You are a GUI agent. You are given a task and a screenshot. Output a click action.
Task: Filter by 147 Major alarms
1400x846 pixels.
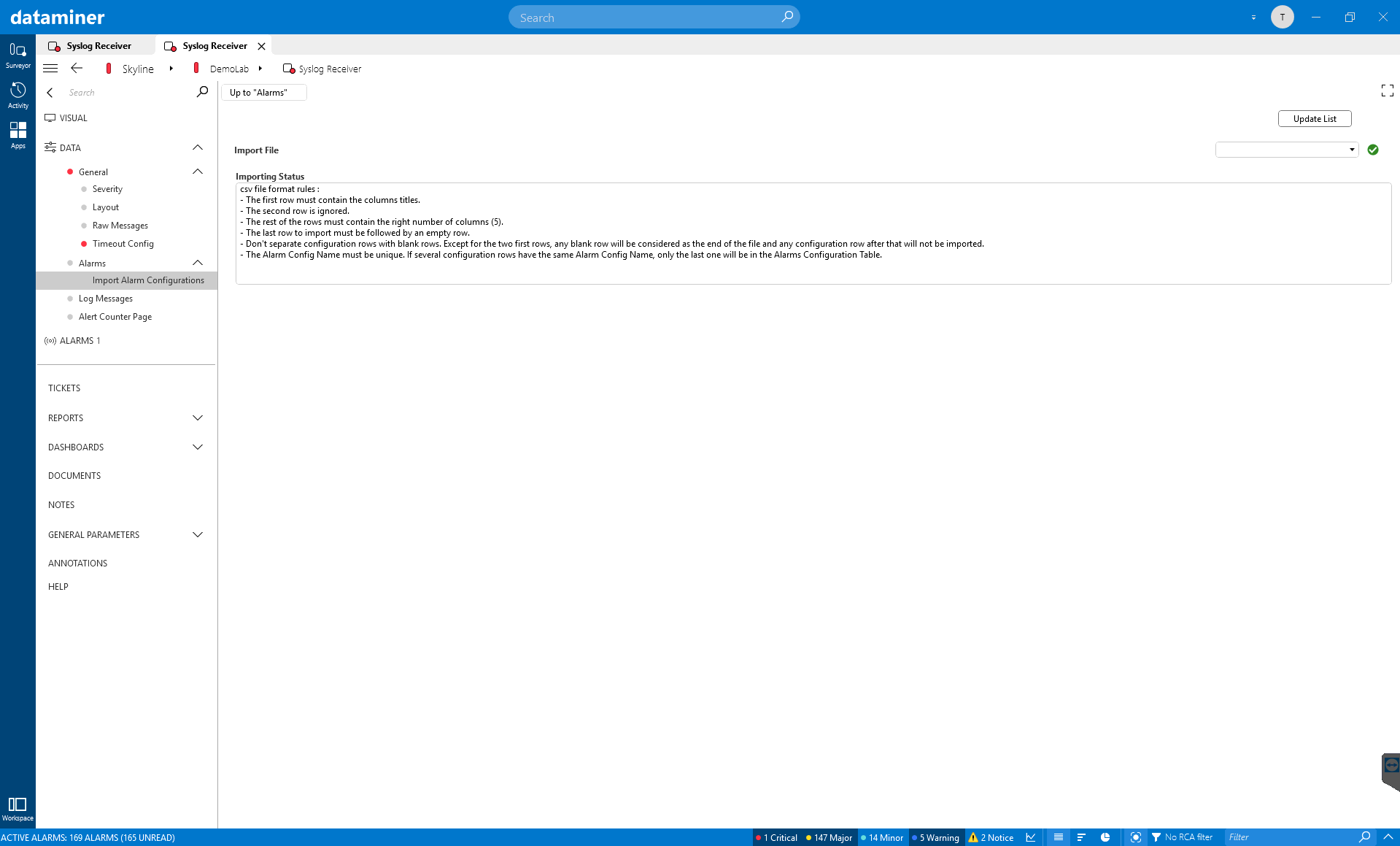828,837
